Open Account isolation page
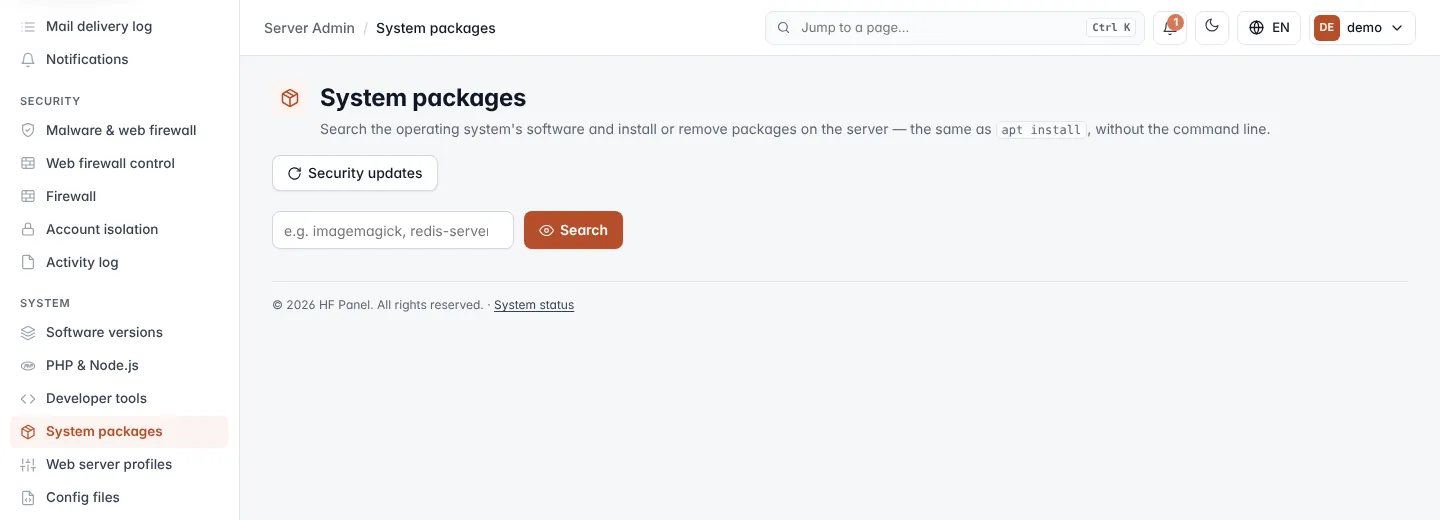The image size is (1440, 520). 119,229
